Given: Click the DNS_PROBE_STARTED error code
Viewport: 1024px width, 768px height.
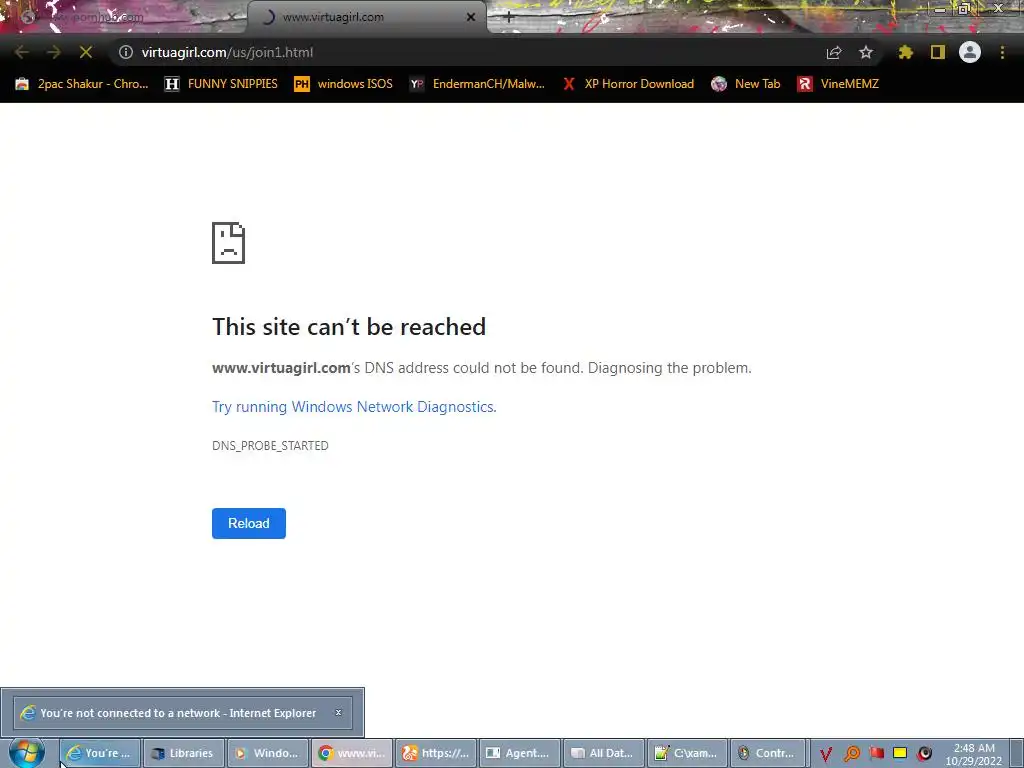Looking at the screenshot, I should click(270, 445).
